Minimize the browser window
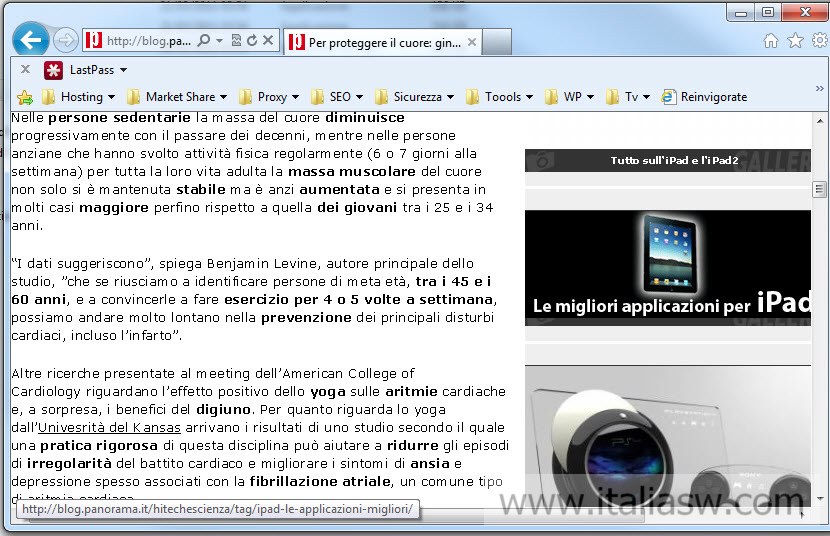Viewport: 830px width, 536px height. [741, 13]
